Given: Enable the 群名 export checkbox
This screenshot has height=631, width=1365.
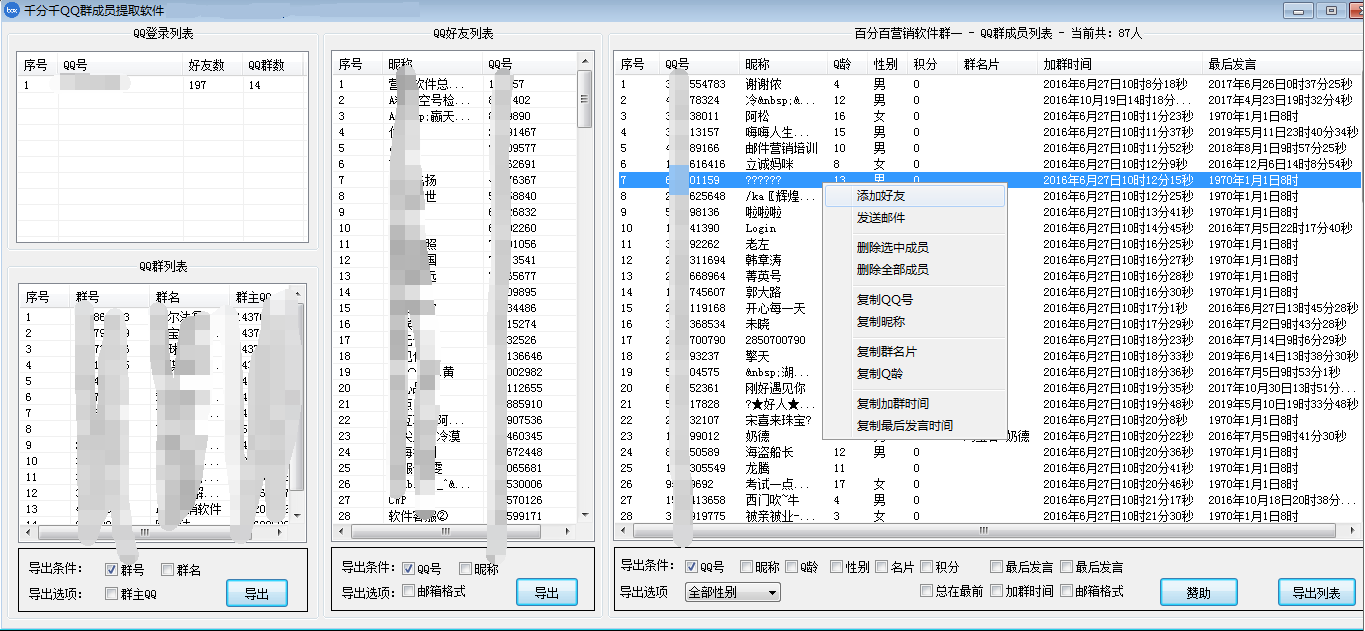Looking at the screenshot, I should [167, 570].
